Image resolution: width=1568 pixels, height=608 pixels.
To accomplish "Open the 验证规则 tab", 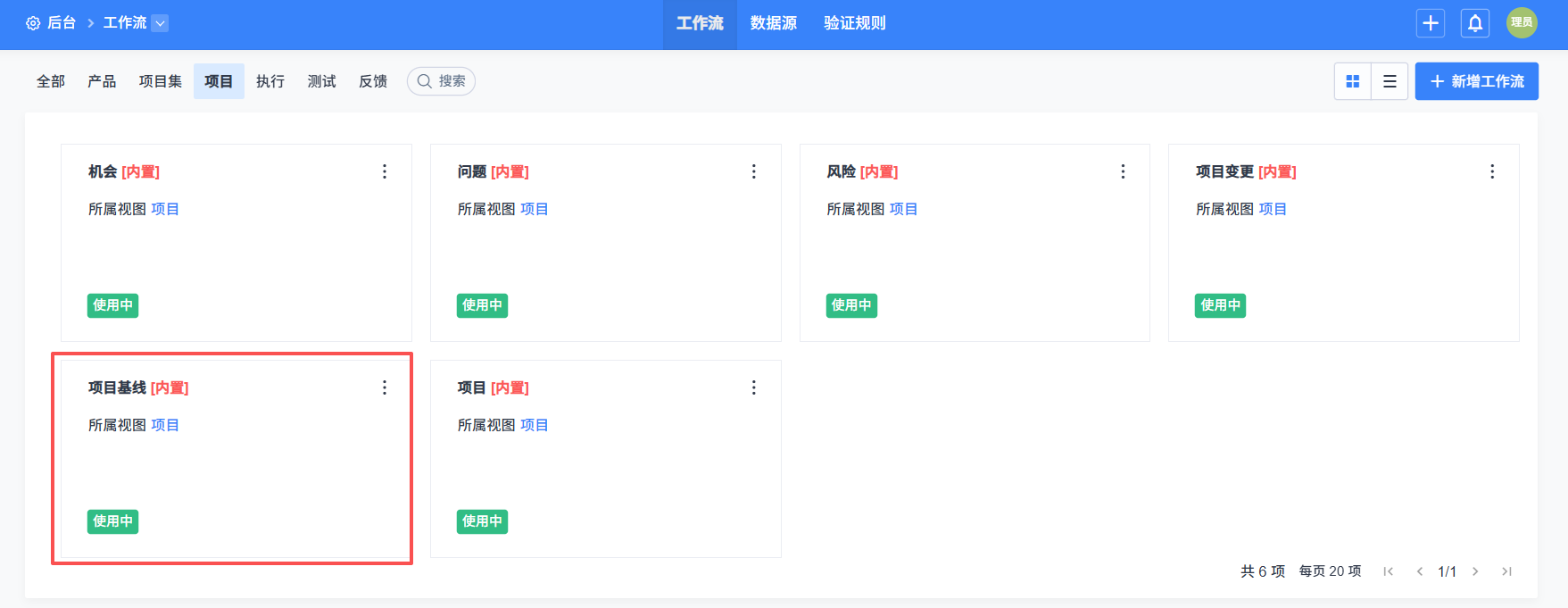I will [x=854, y=23].
